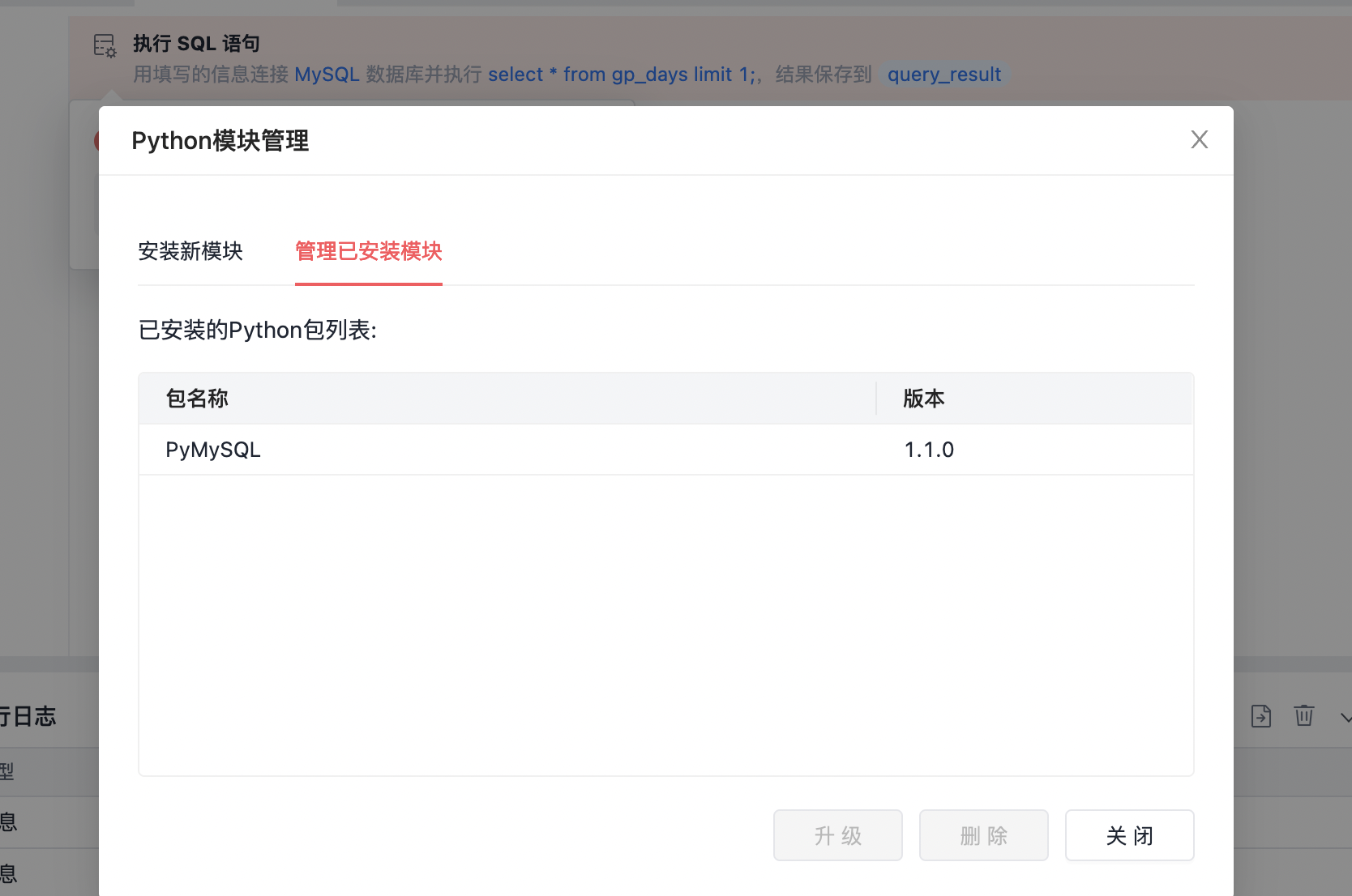This screenshot has height=896, width=1352.
Task: Click the 1.1.0 version cell
Action: [929, 450]
